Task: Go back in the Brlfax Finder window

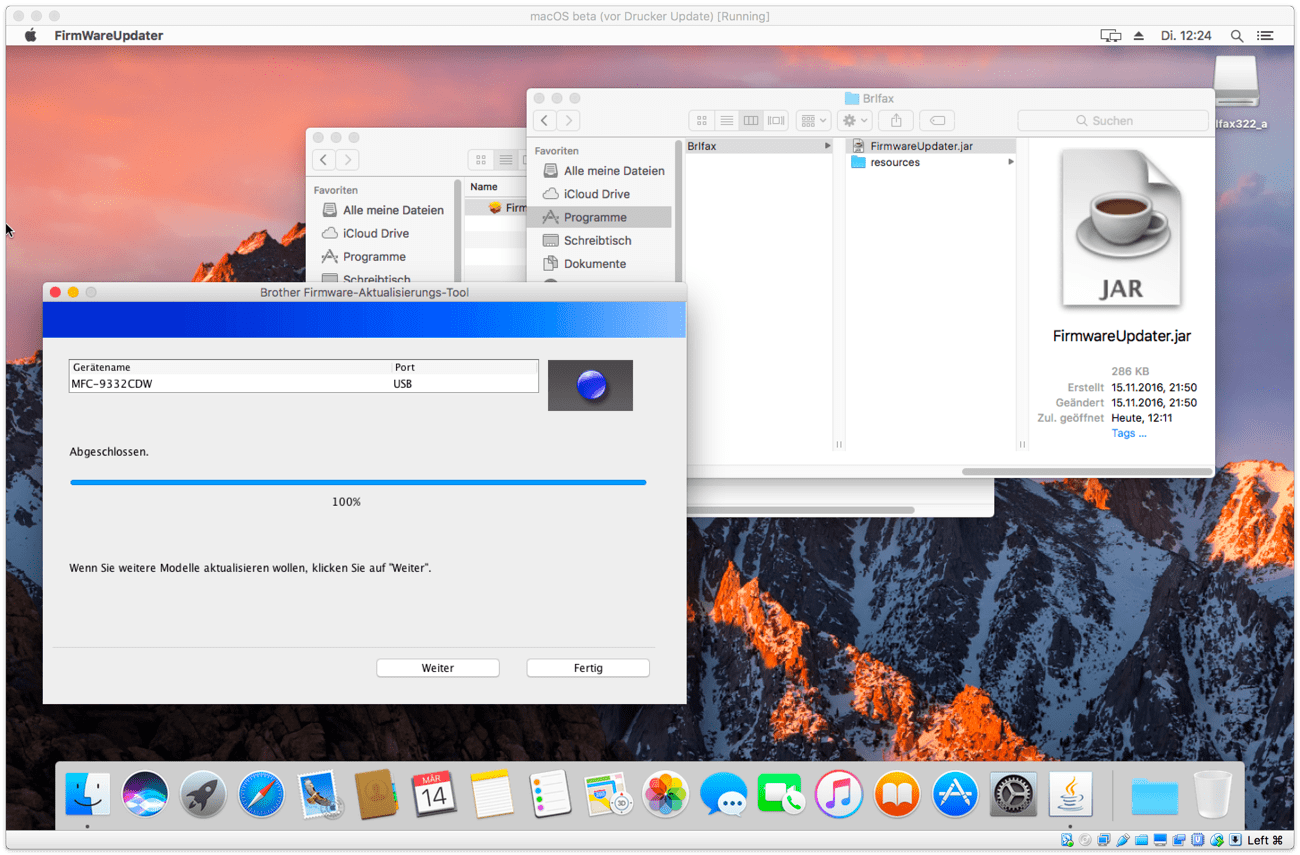Action: click(x=544, y=120)
